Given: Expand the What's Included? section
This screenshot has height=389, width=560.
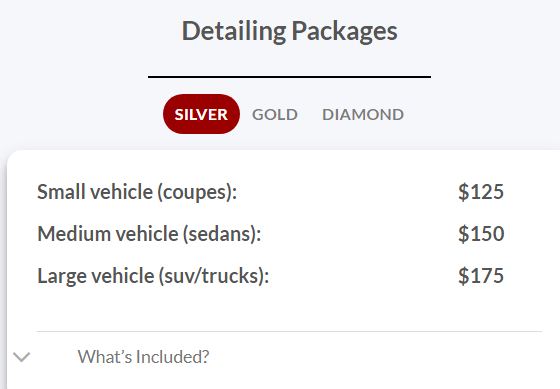Looking at the screenshot, I should 143,357.
